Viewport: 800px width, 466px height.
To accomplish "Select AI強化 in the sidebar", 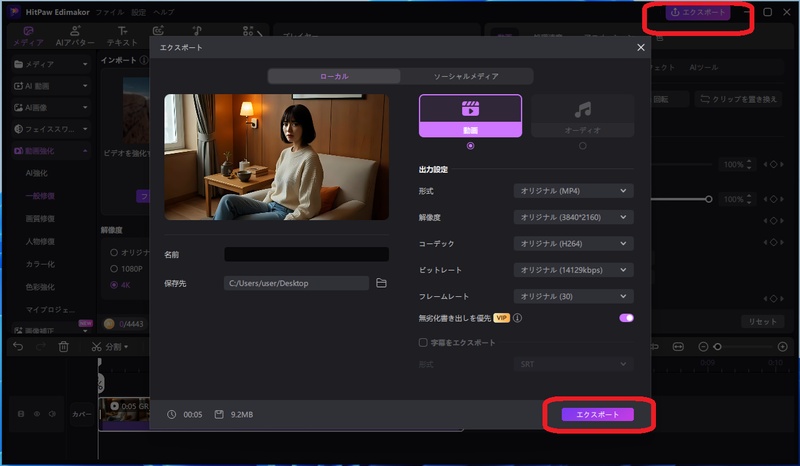I will pyautogui.click(x=37, y=173).
